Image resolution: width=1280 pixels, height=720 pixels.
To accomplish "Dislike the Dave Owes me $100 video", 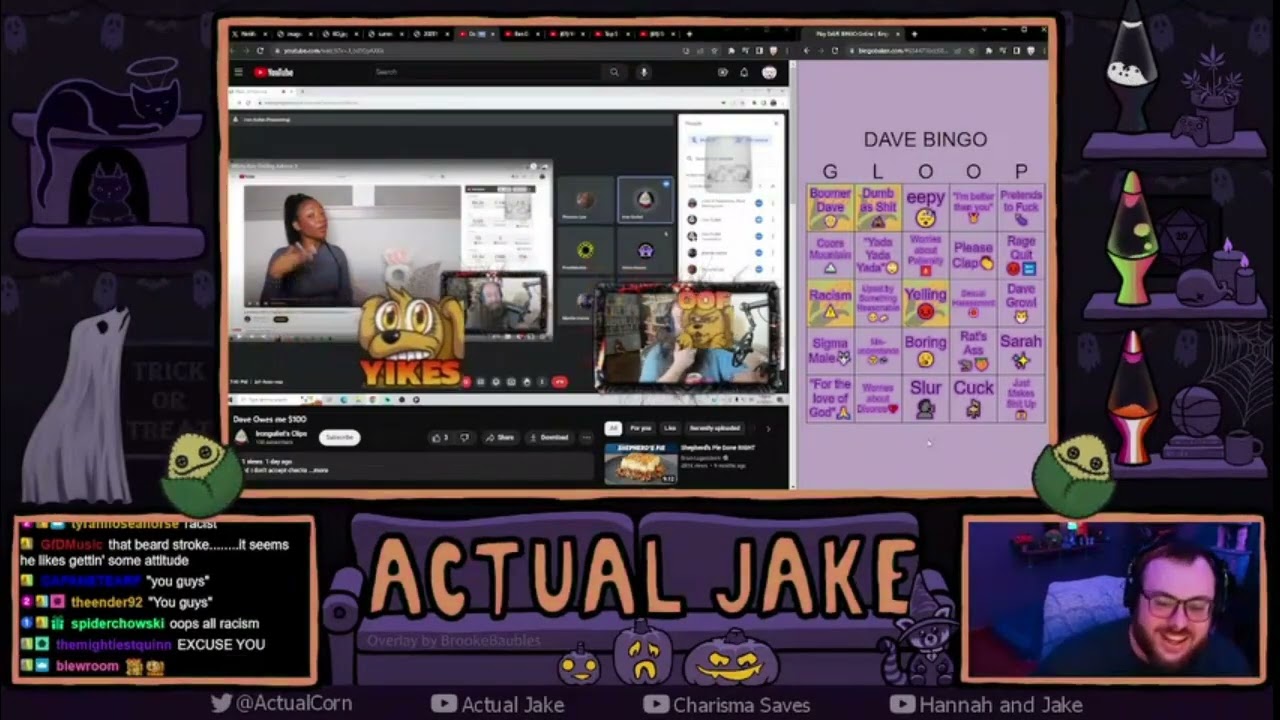I will tap(464, 437).
